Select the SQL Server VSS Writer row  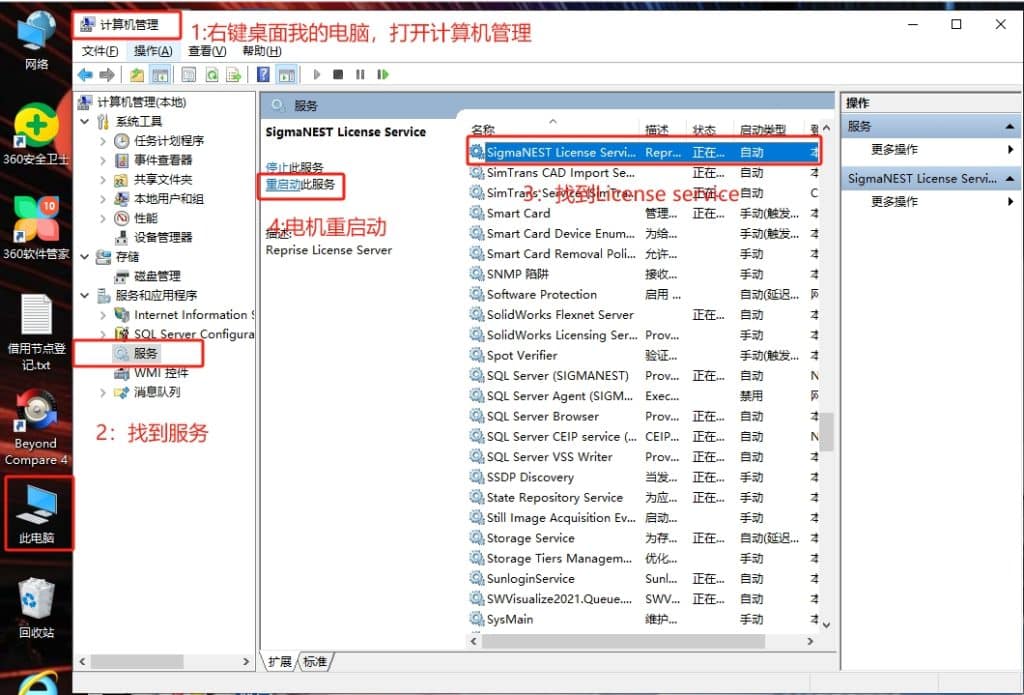pos(643,457)
